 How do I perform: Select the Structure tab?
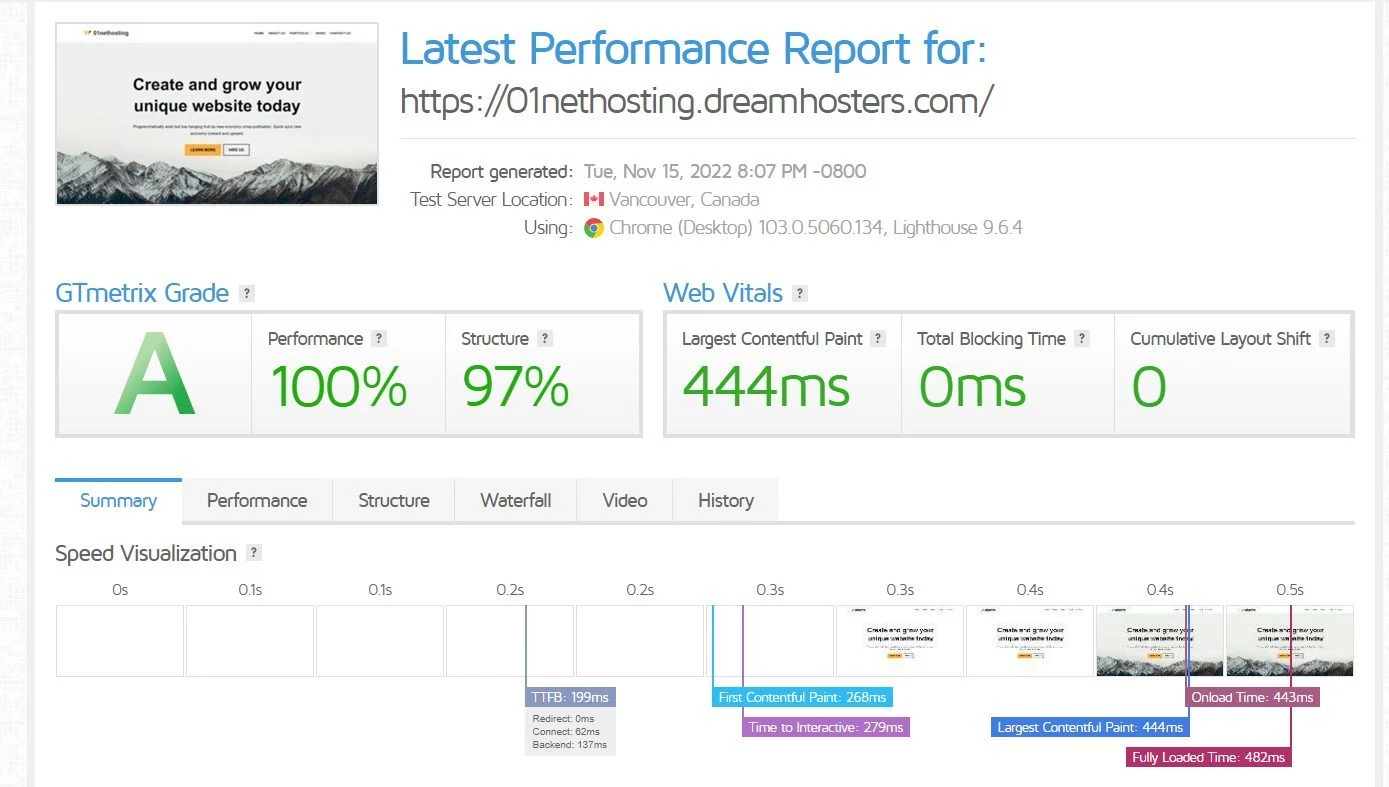(393, 500)
